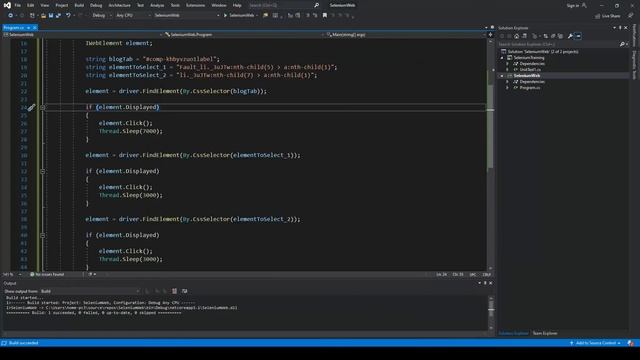Open the Main(string[] args) member dropdown
The height and width of the screenshot is (360, 640).
click(405, 35)
